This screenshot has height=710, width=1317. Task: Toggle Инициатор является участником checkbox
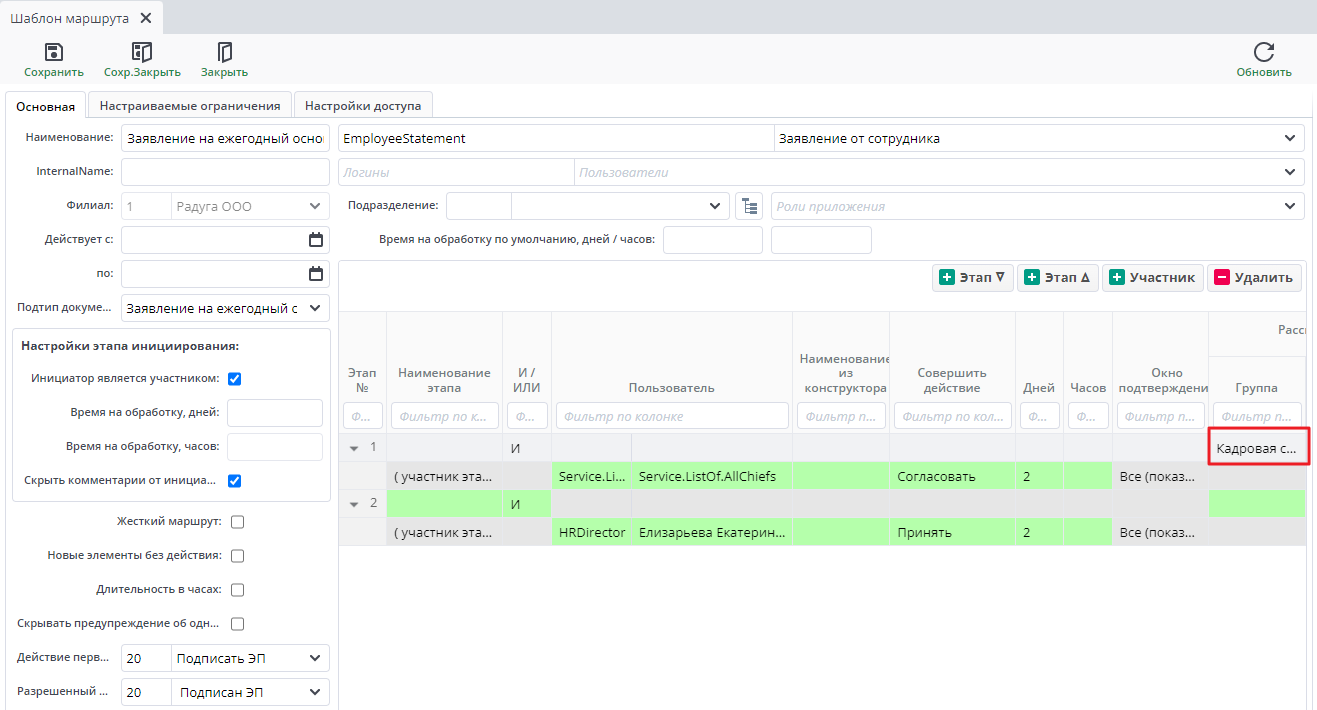[x=235, y=379]
